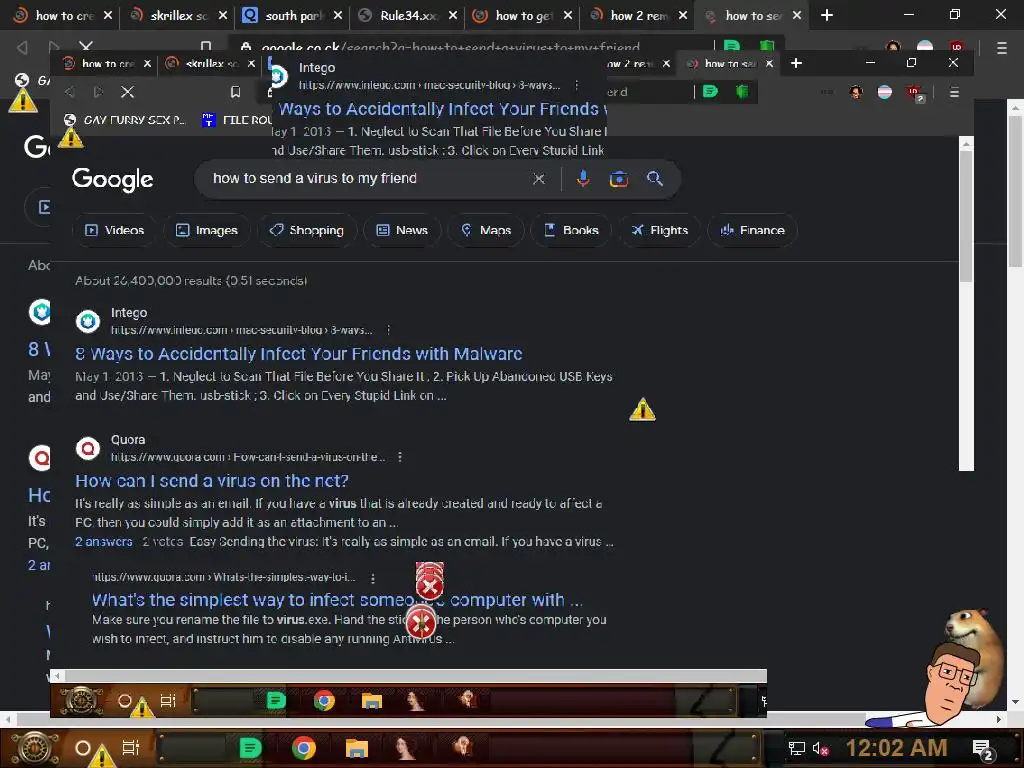This screenshot has width=1024, height=768.
Task: Open 'Ways to Accidentally Infect' link in popup
Action: [441, 109]
